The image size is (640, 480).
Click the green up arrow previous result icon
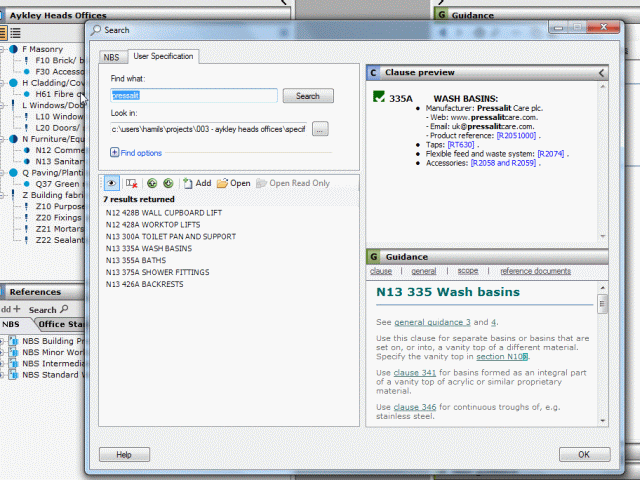click(152, 183)
